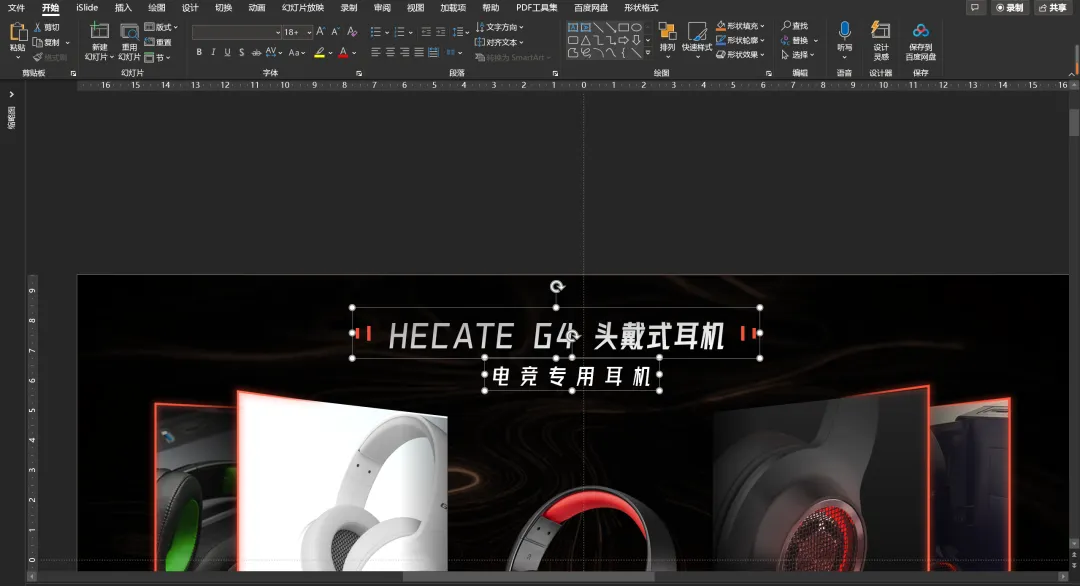Click the 录制 record button at top right
Image resolution: width=1080 pixels, height=586 pixels.
[x=1010, y=8]
